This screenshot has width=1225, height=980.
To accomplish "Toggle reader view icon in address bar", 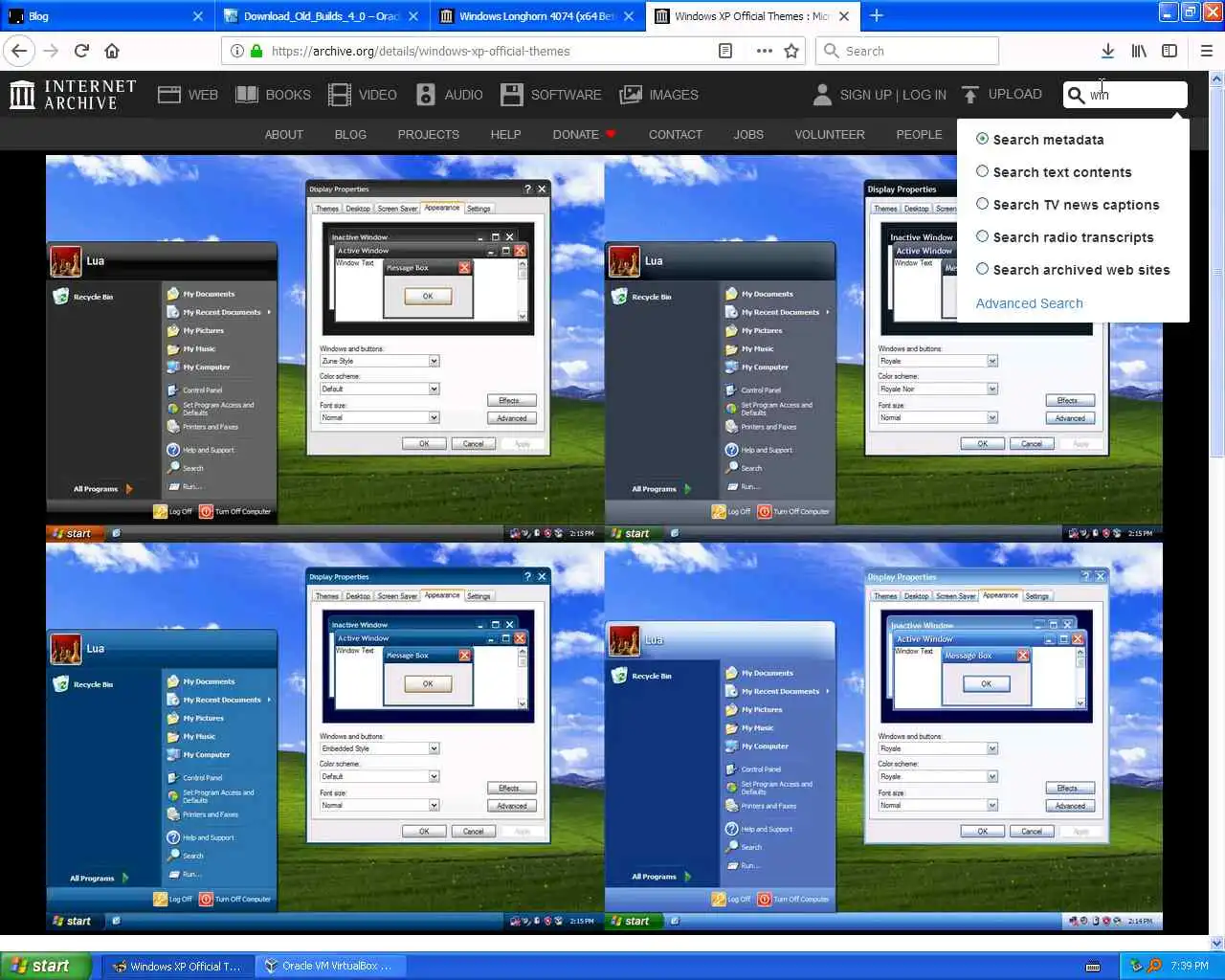I will (x=725, y=51).
